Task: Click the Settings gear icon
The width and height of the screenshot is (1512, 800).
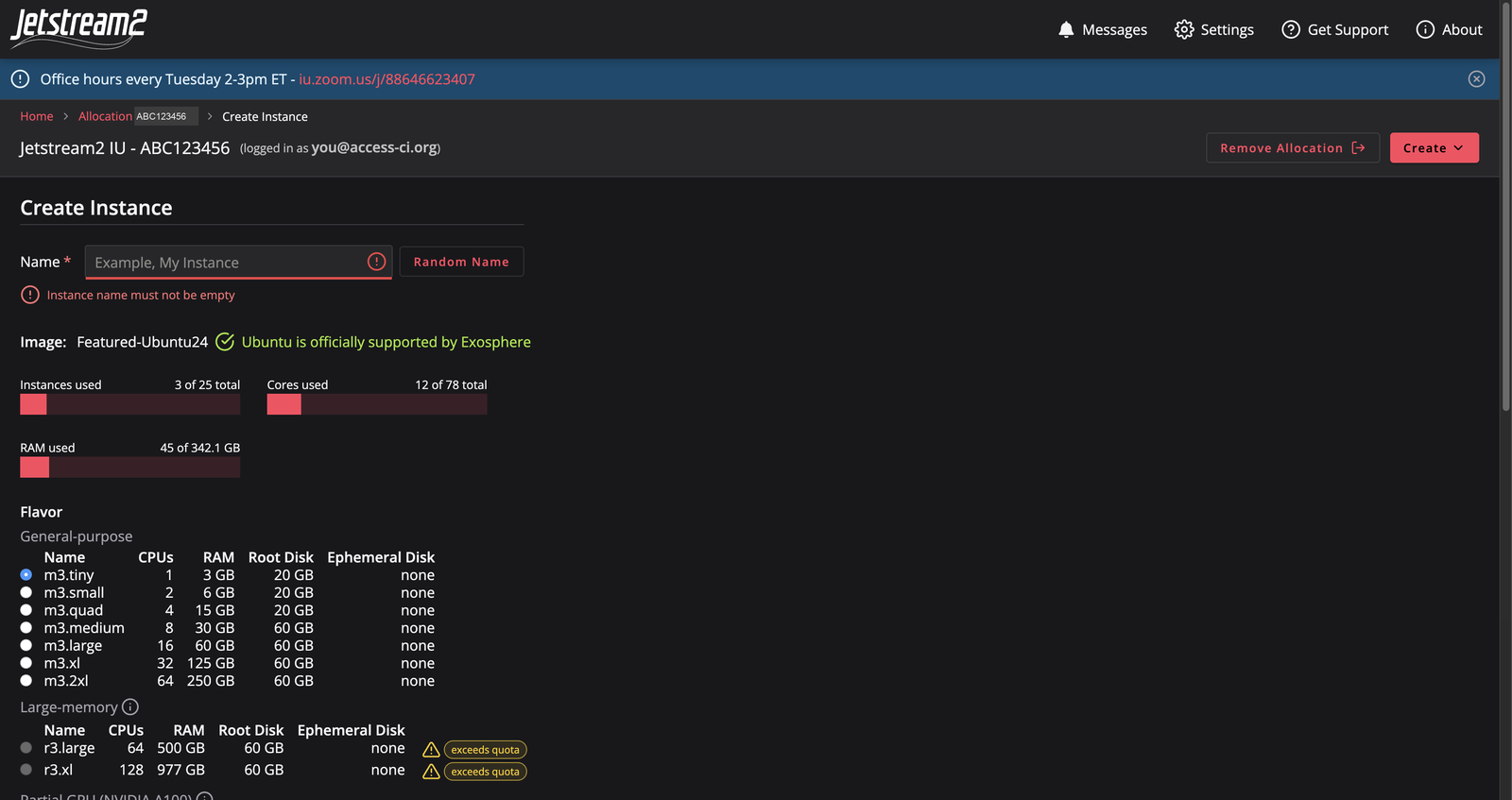Action: tap(1184, 29)
